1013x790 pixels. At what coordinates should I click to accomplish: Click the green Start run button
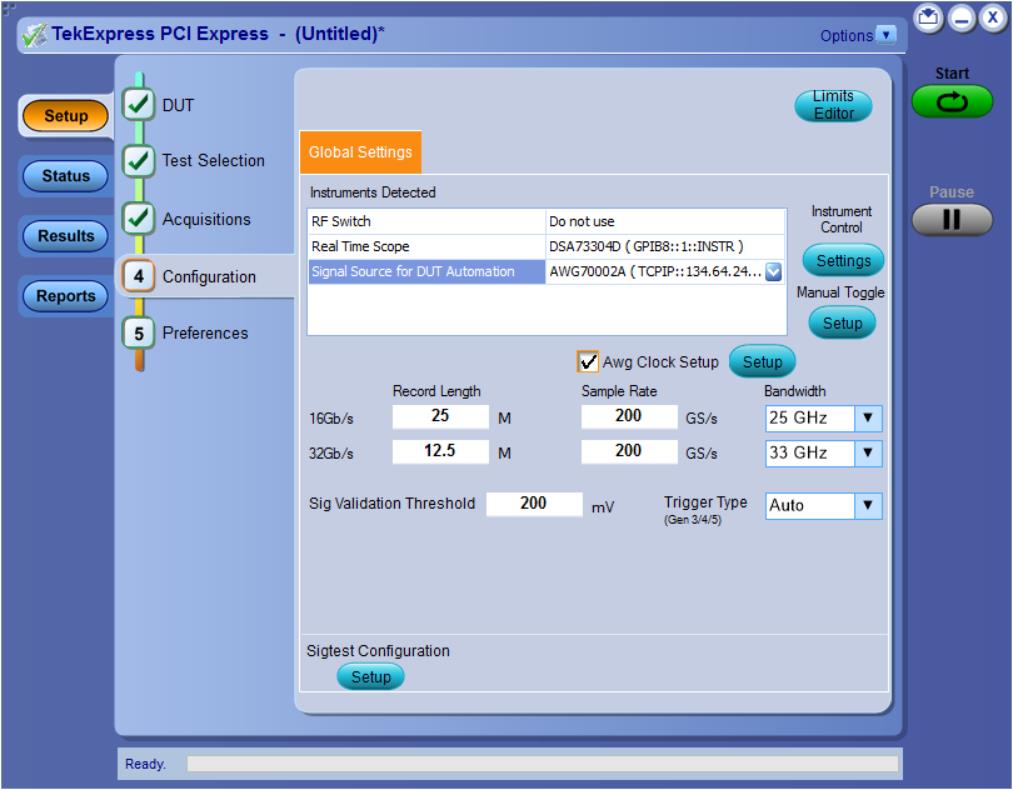tap(951, 101)
